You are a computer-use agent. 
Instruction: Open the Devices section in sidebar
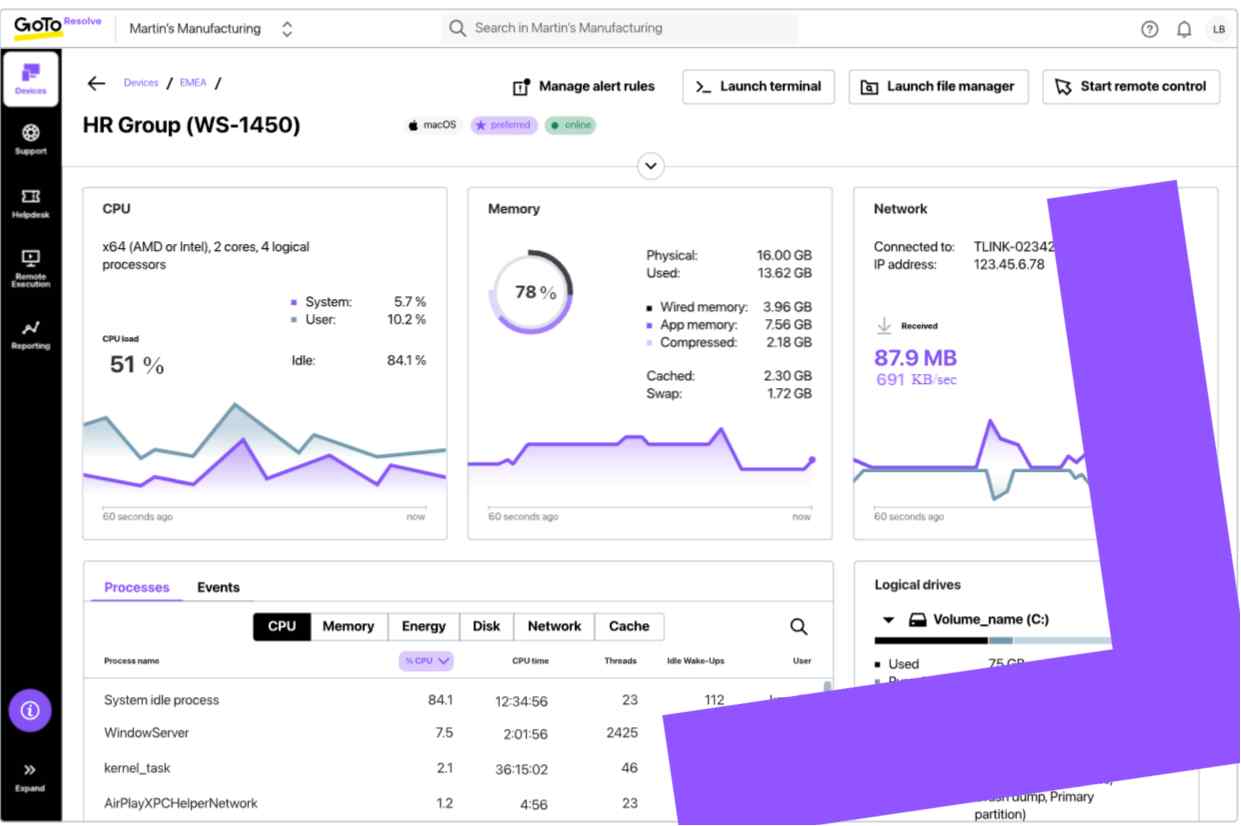[30, 79]
